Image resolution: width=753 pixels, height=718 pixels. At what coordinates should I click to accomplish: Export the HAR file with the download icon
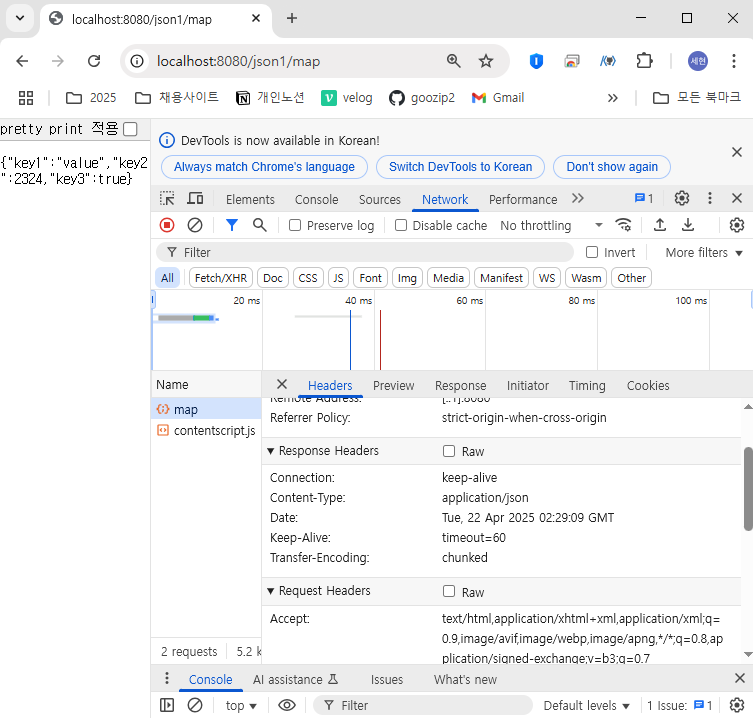tap(688, 225)
